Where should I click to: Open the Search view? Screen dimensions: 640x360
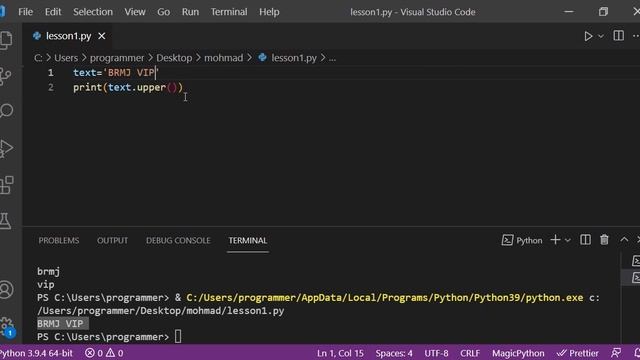tap(6, 111)
